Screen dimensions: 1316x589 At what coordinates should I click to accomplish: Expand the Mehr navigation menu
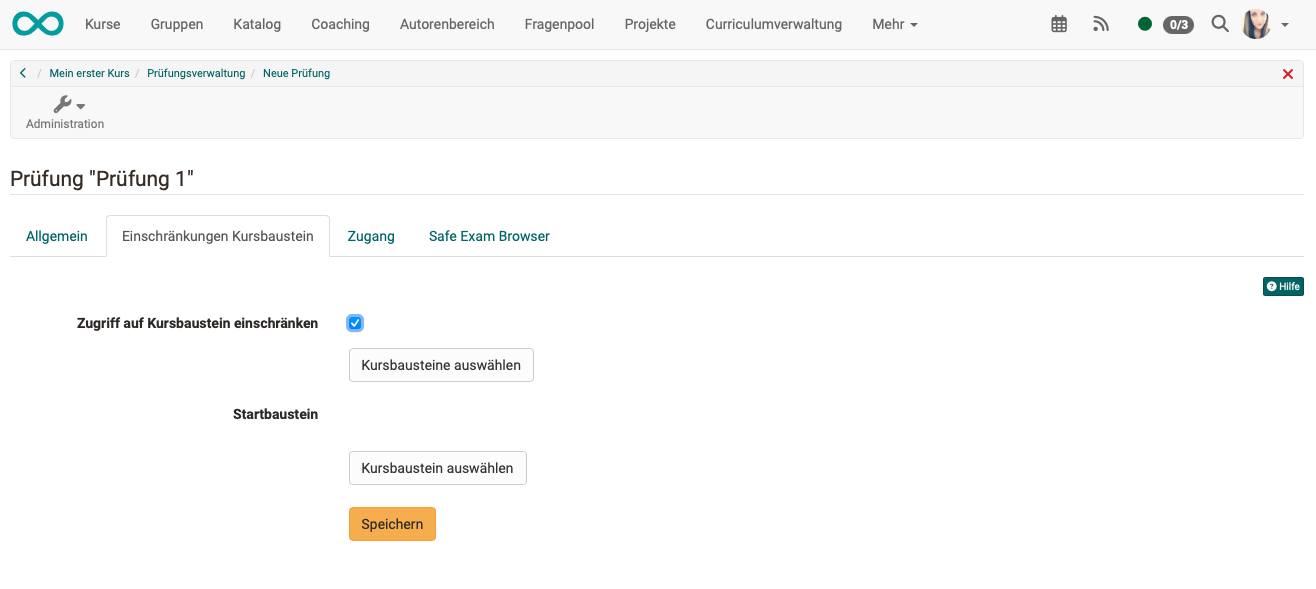(893, 23)
